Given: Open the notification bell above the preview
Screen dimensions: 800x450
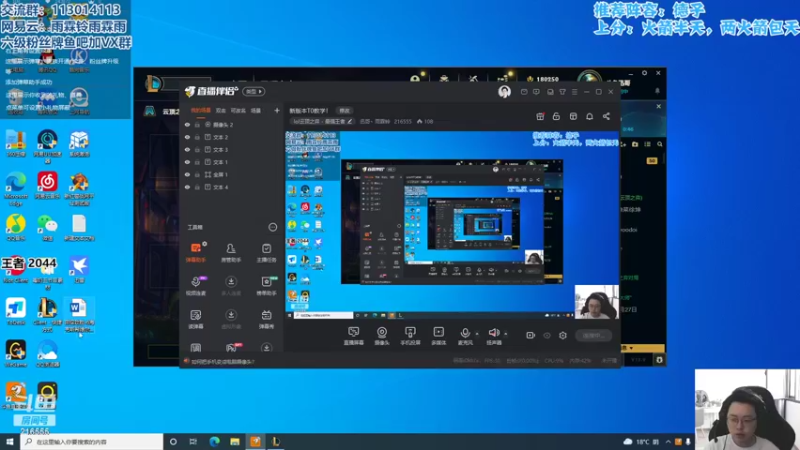Looking at the screenshot, I should coord(589,116).
